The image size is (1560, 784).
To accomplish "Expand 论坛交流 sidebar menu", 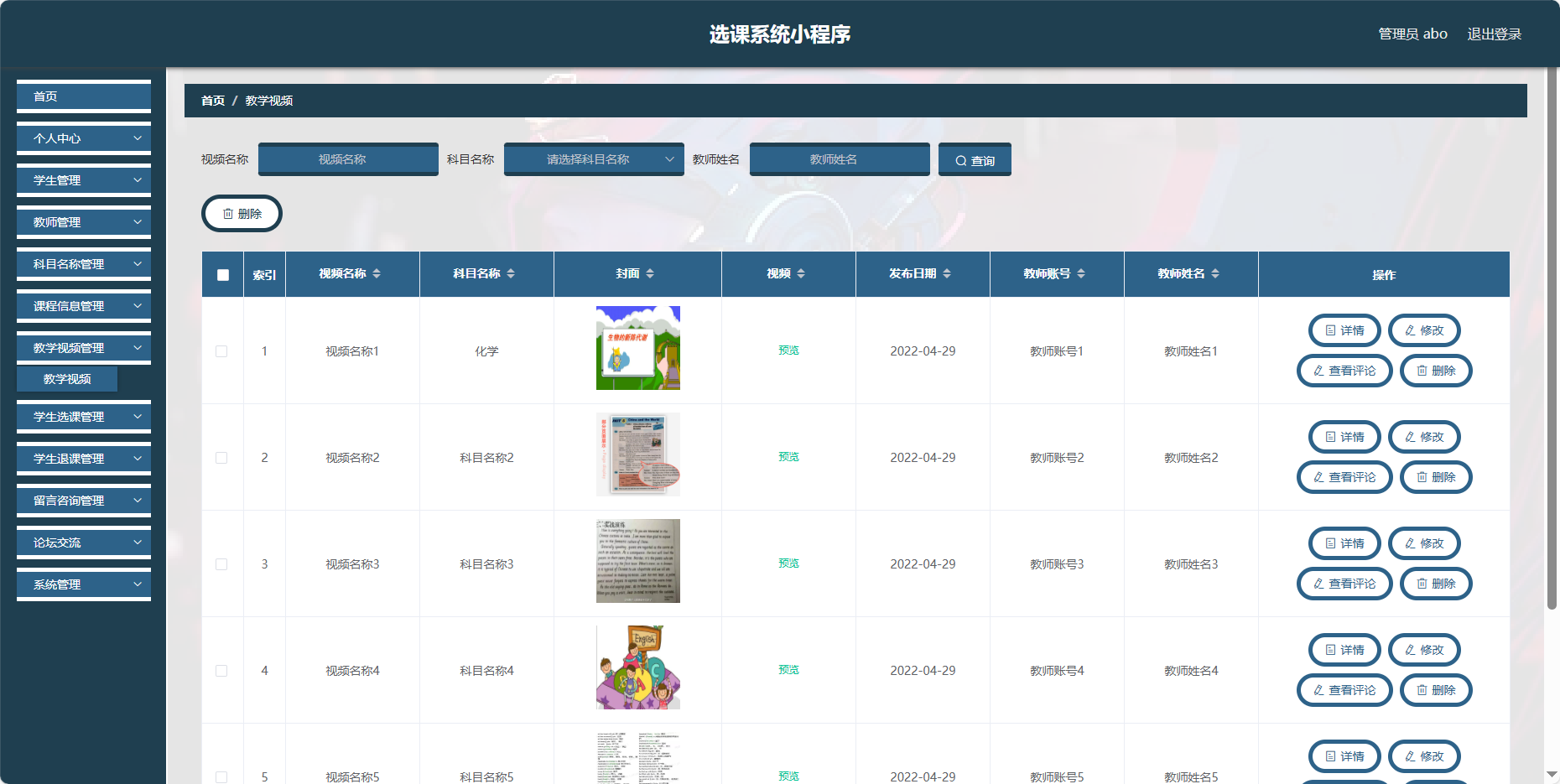I will tap(84, 543).
